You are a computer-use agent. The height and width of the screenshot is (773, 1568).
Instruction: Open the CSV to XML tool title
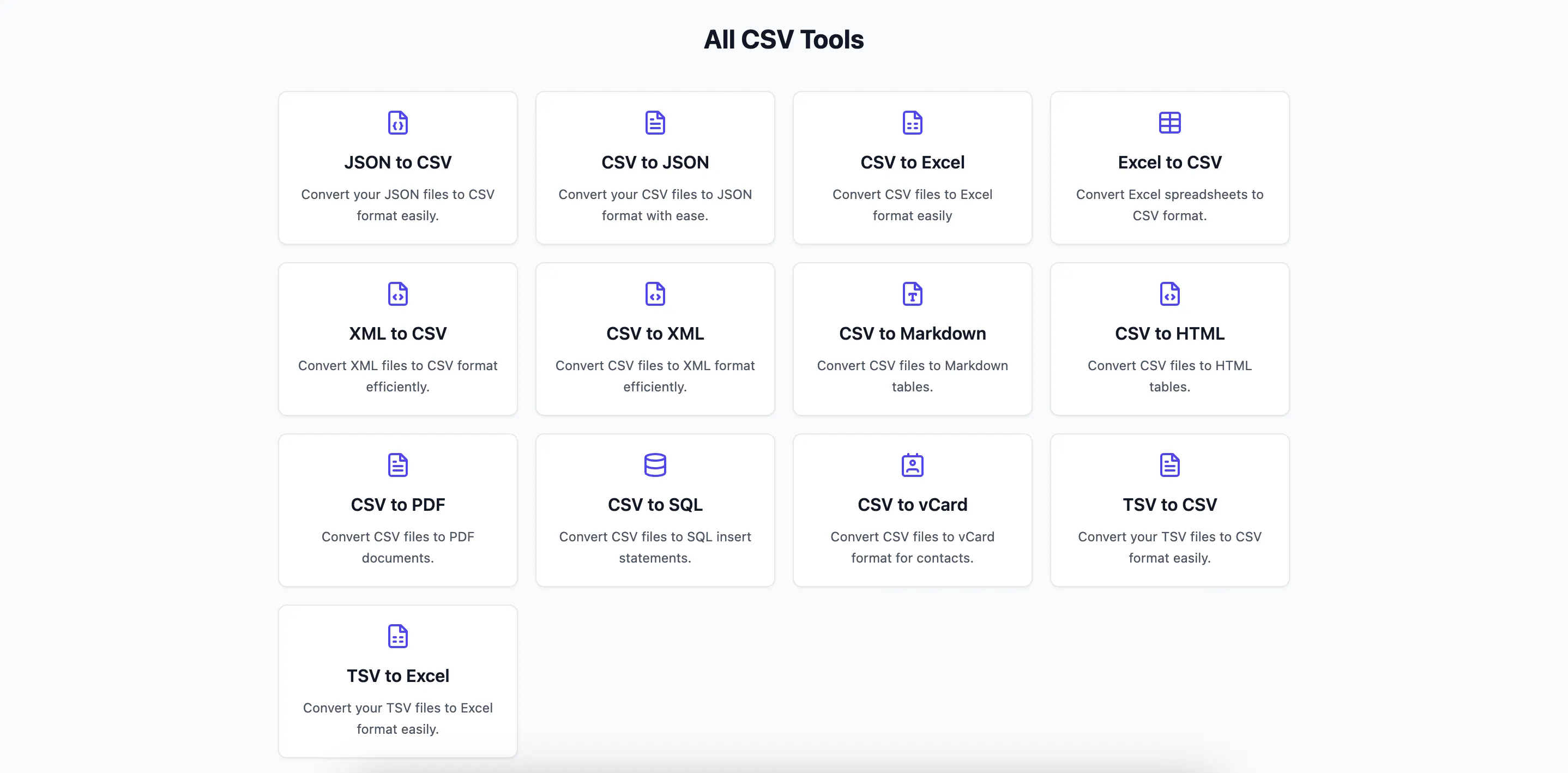[x=655, y=334]
